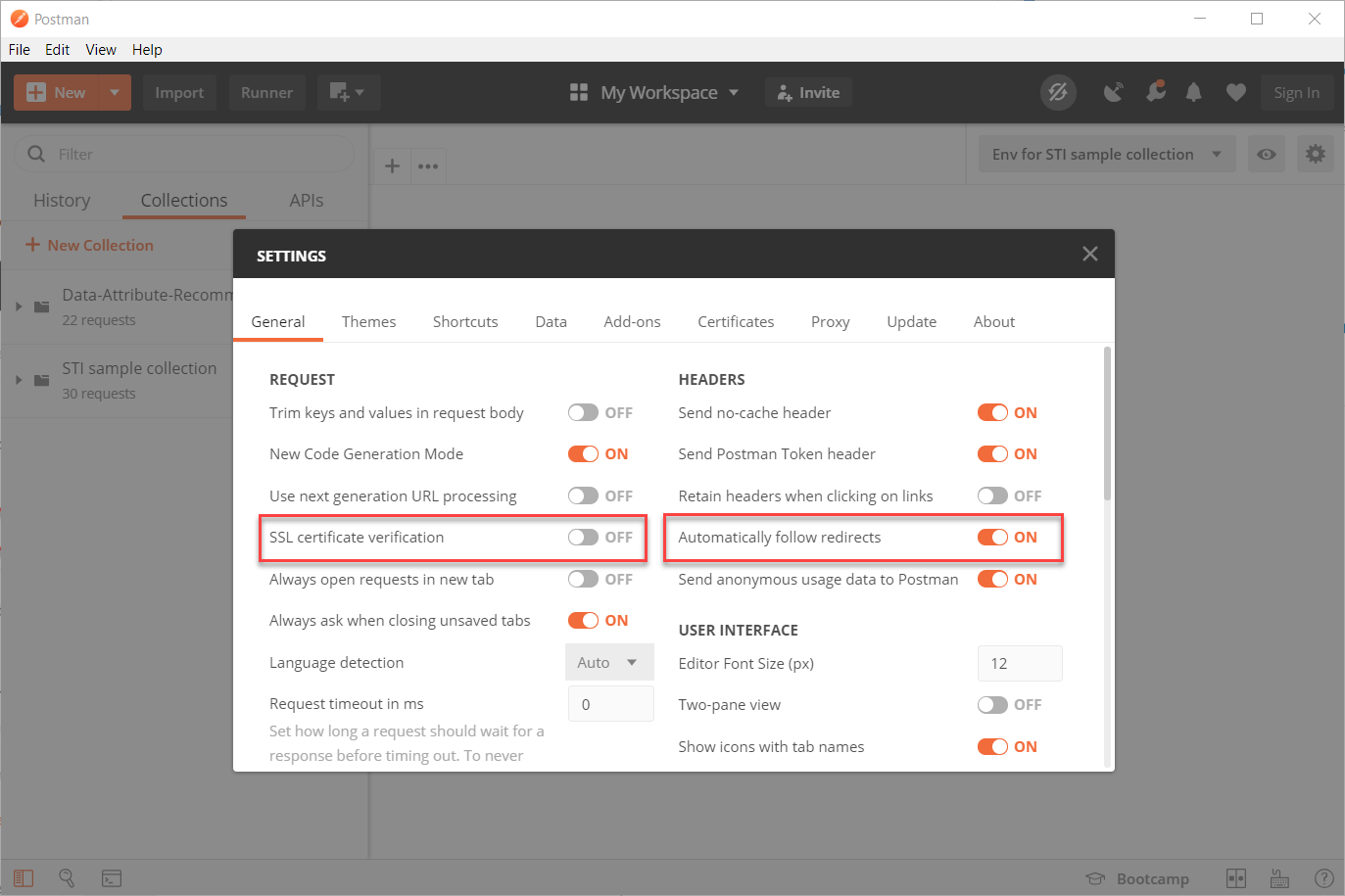The width and height of the screenshot is (1345, 896).
Task: Open the View menu
Action: pos(101,49)
